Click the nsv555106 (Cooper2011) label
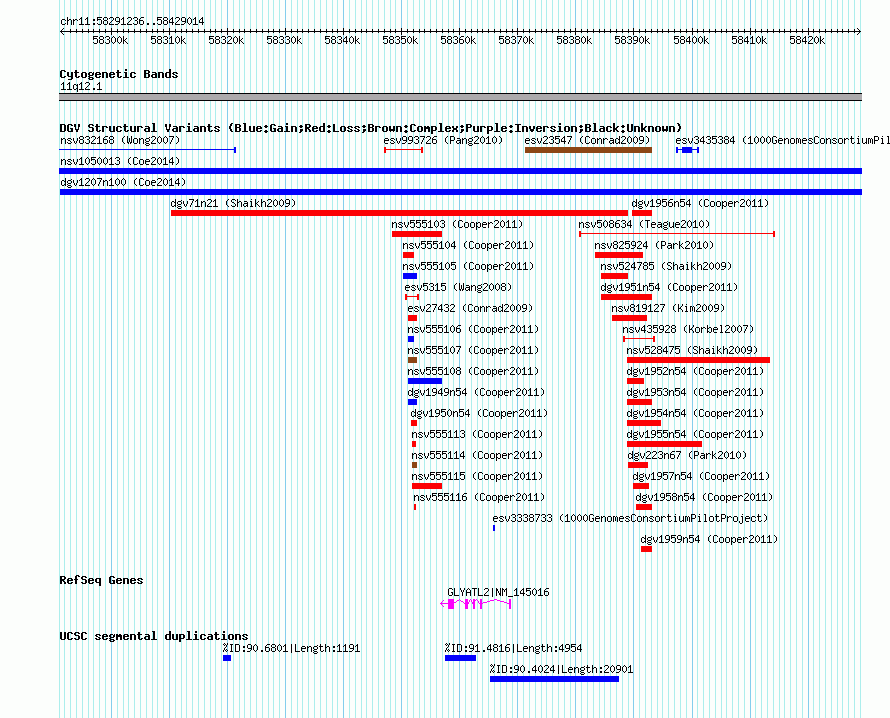 (473, 329)
